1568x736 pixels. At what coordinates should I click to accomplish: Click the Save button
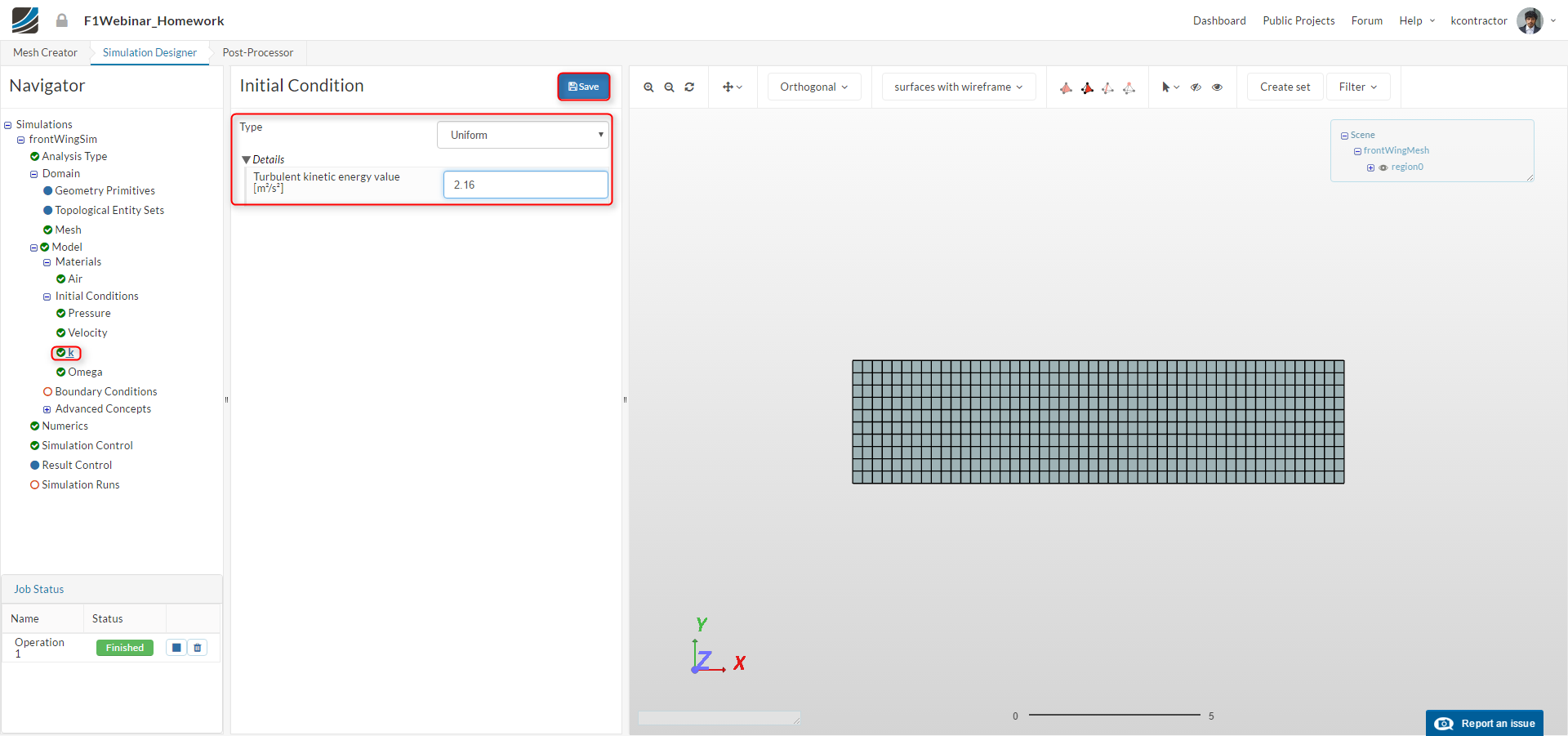[583, 87]
